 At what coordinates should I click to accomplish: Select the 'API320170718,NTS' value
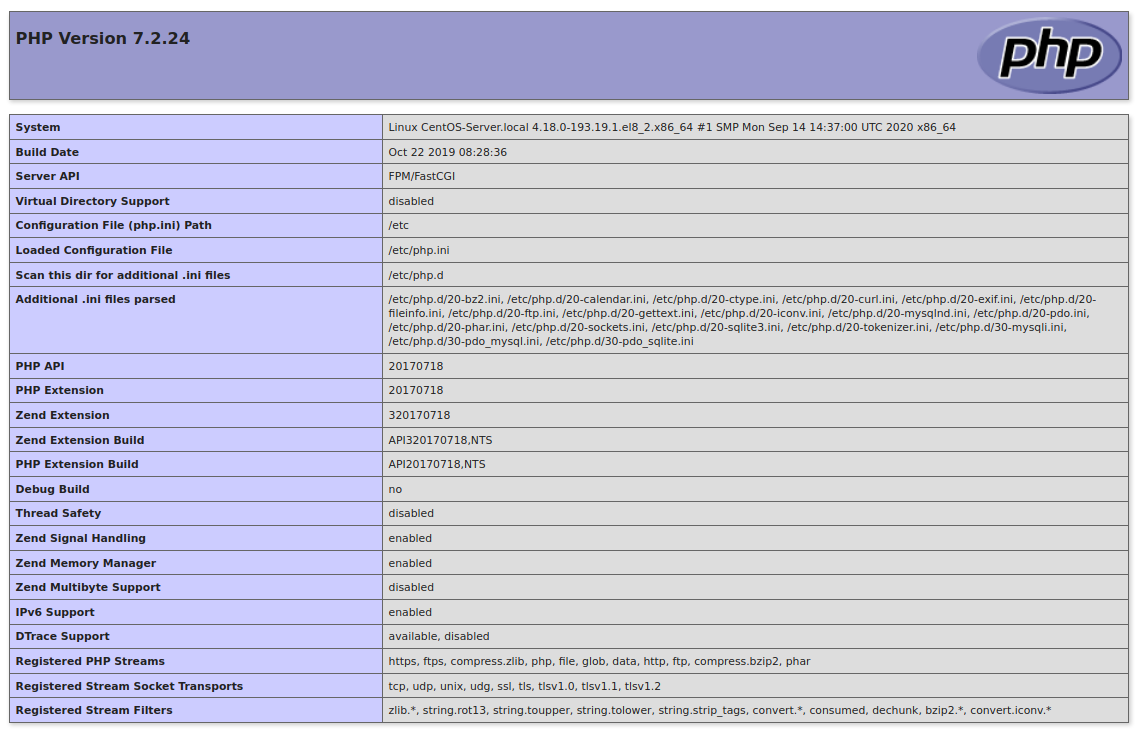(440, 440)
